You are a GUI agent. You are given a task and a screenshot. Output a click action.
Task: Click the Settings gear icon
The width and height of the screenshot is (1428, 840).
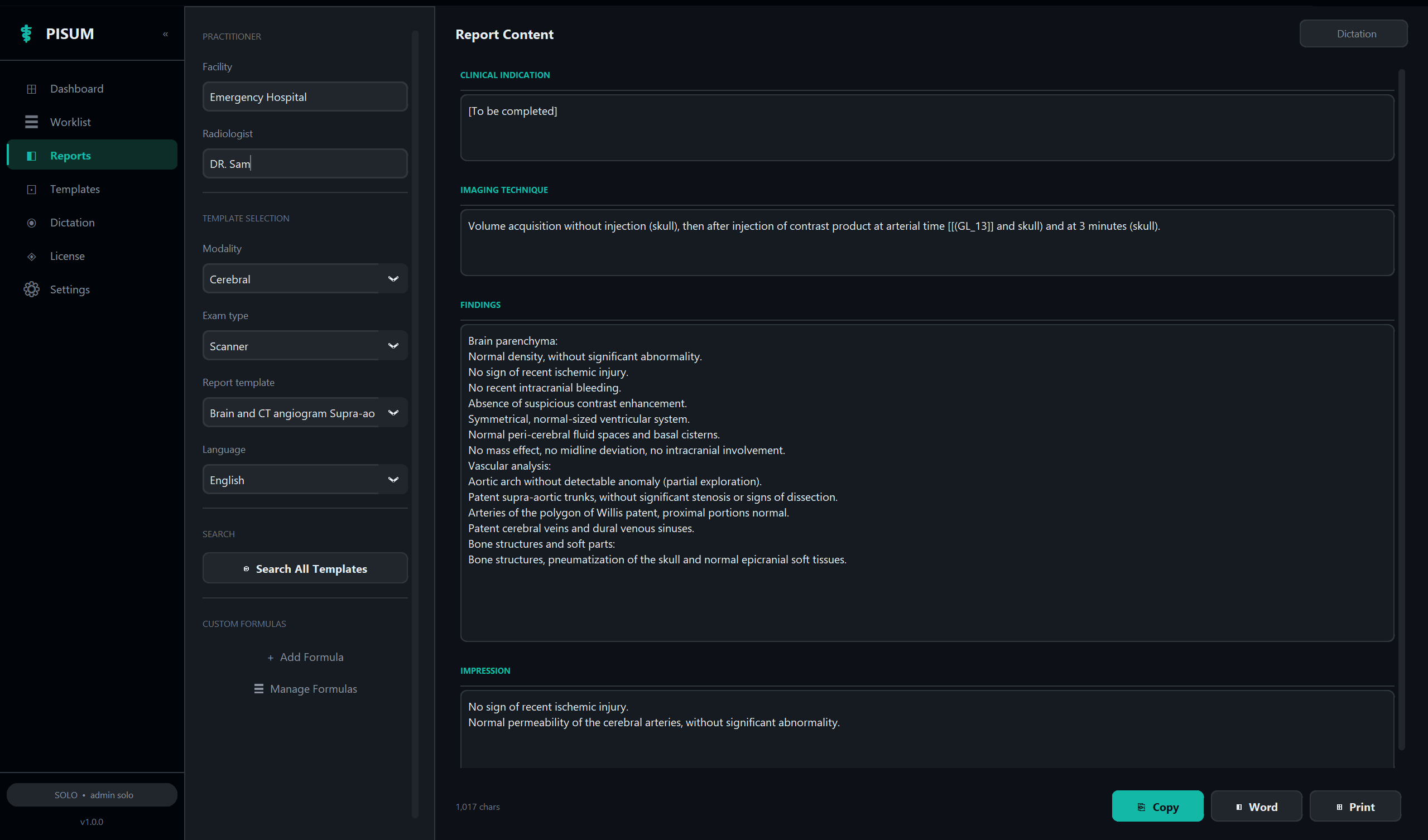[32, 289]
